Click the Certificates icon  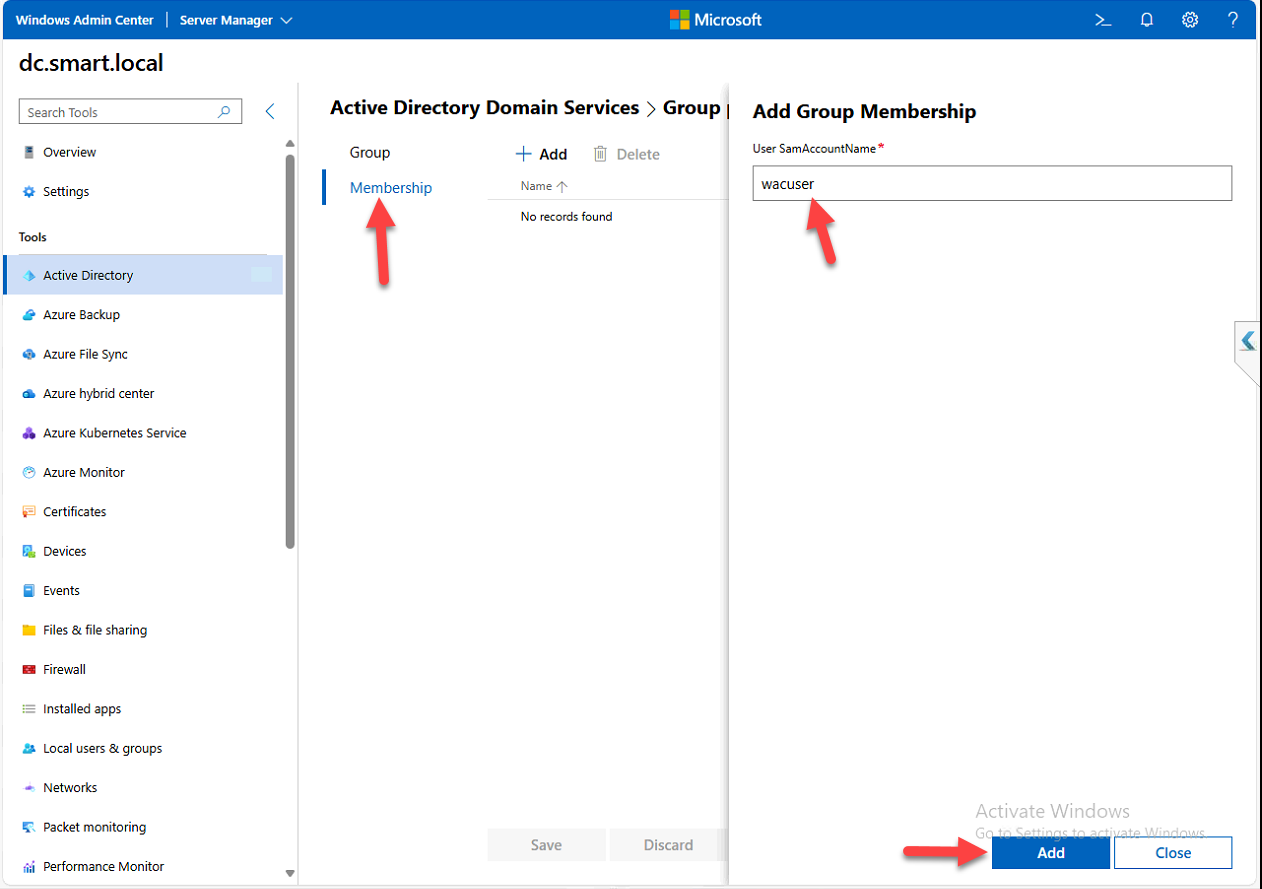click(x=28, y=512)
